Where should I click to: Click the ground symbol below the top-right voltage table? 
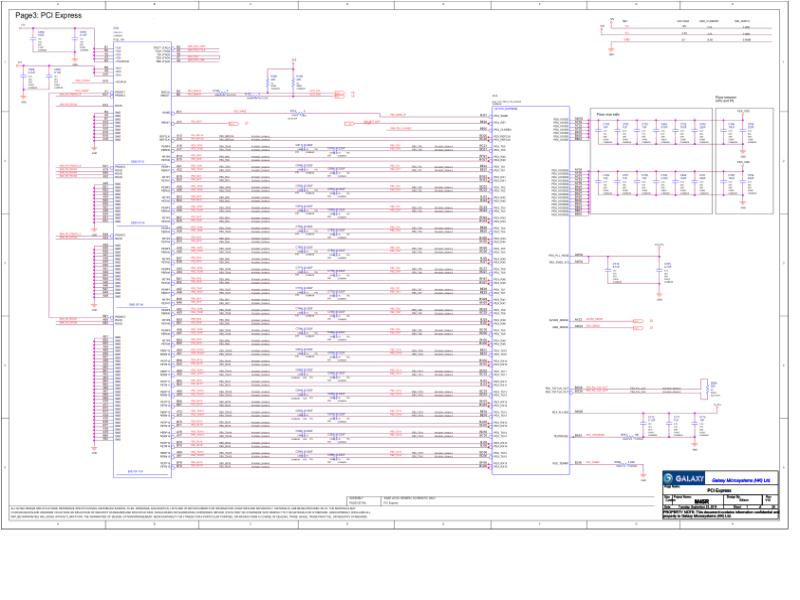point(611,51)
